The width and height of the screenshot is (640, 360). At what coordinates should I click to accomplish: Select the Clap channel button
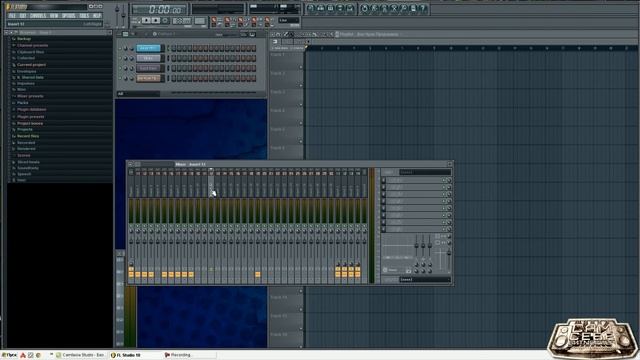pos(148,58)
